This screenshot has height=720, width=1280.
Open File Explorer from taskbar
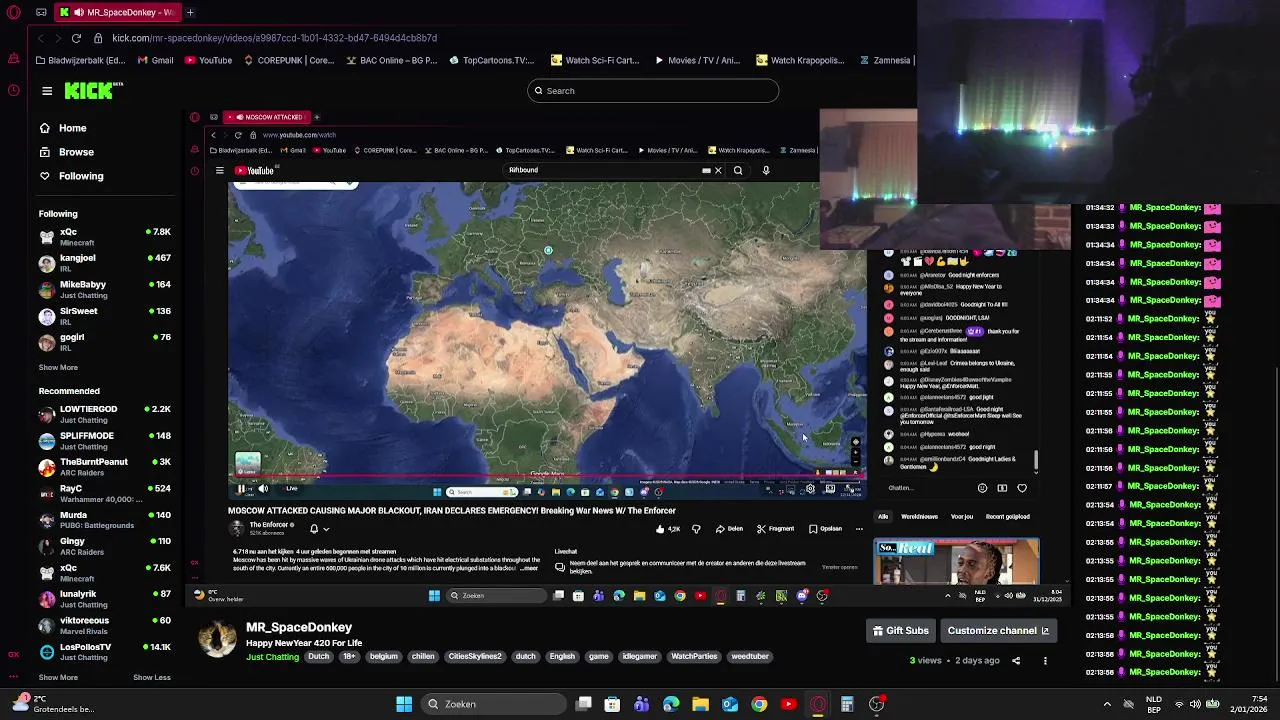pos(700,704)
